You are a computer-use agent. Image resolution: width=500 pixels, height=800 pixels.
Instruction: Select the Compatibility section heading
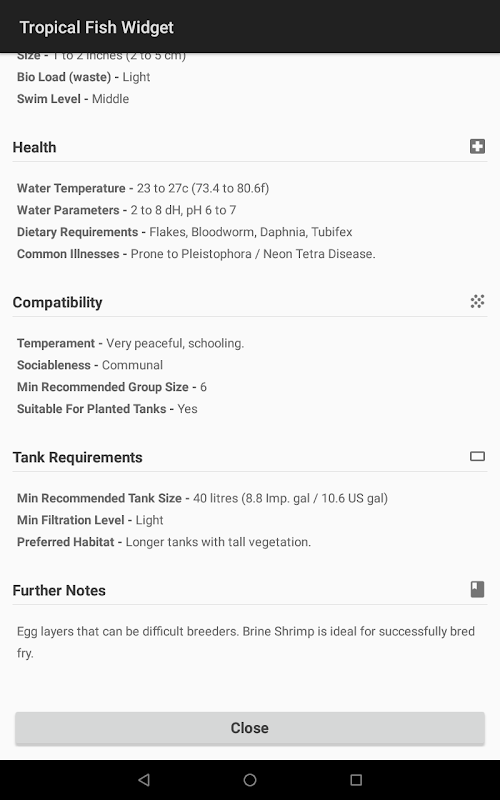(58, 303)
